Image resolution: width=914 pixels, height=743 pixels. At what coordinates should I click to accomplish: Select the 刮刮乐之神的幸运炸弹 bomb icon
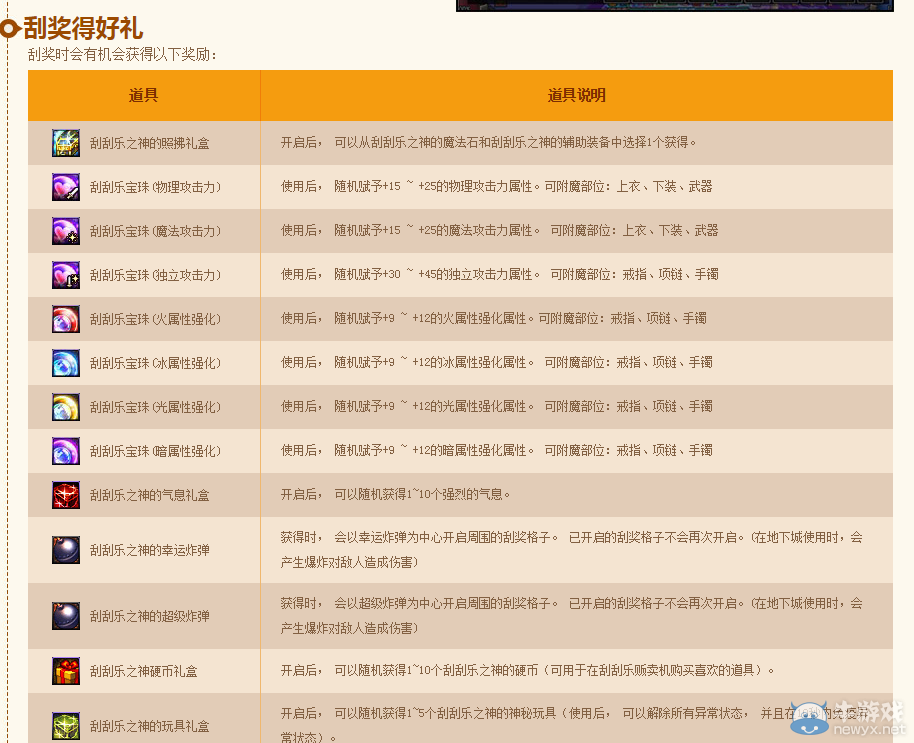click(65, 548)
